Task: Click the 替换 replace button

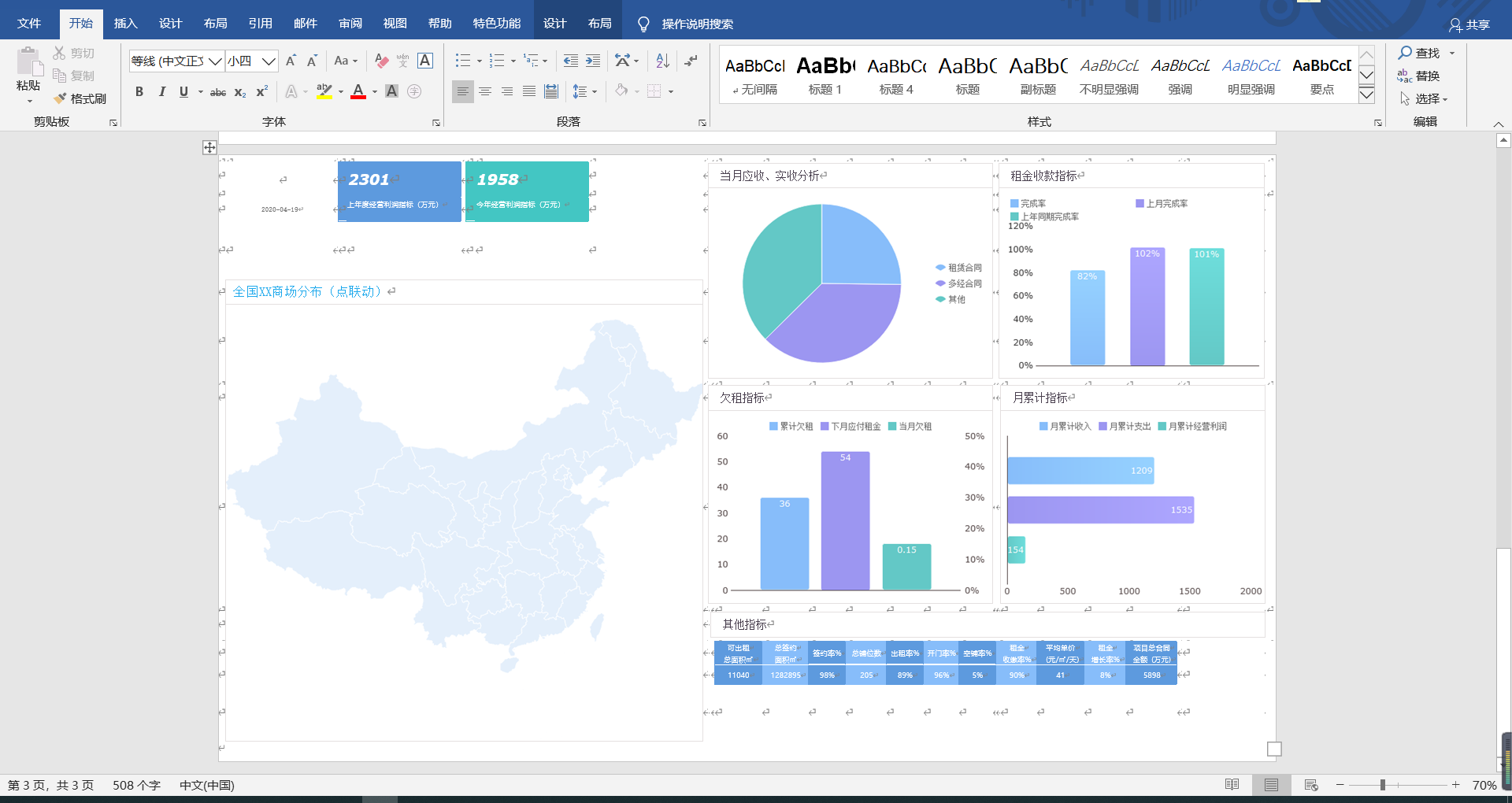Action: click(1418, 76)
